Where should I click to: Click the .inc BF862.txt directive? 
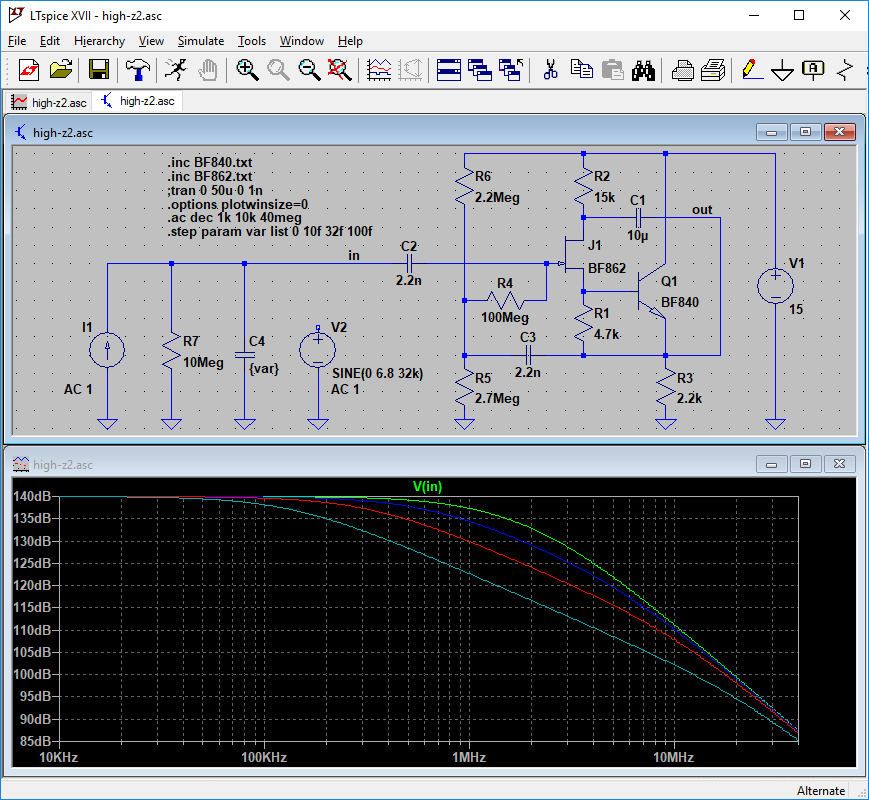pos(210,177)
